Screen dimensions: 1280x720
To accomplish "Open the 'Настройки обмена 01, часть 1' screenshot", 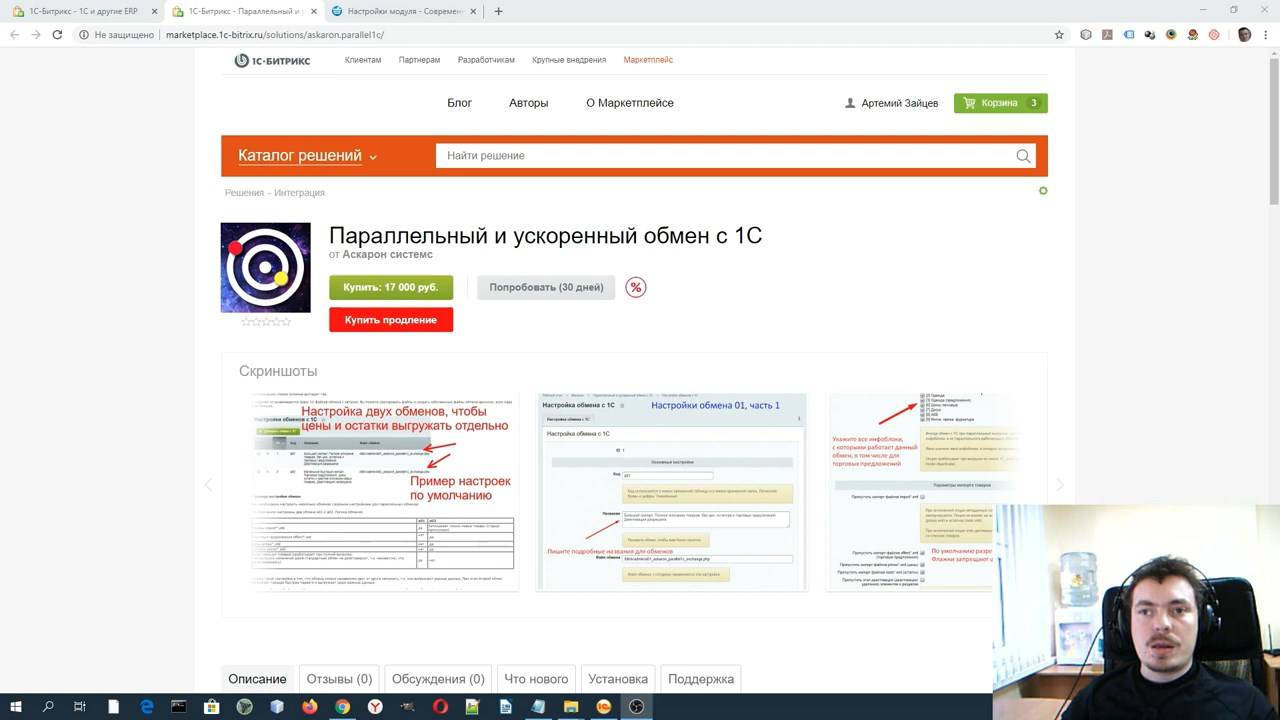I will 671,491.
